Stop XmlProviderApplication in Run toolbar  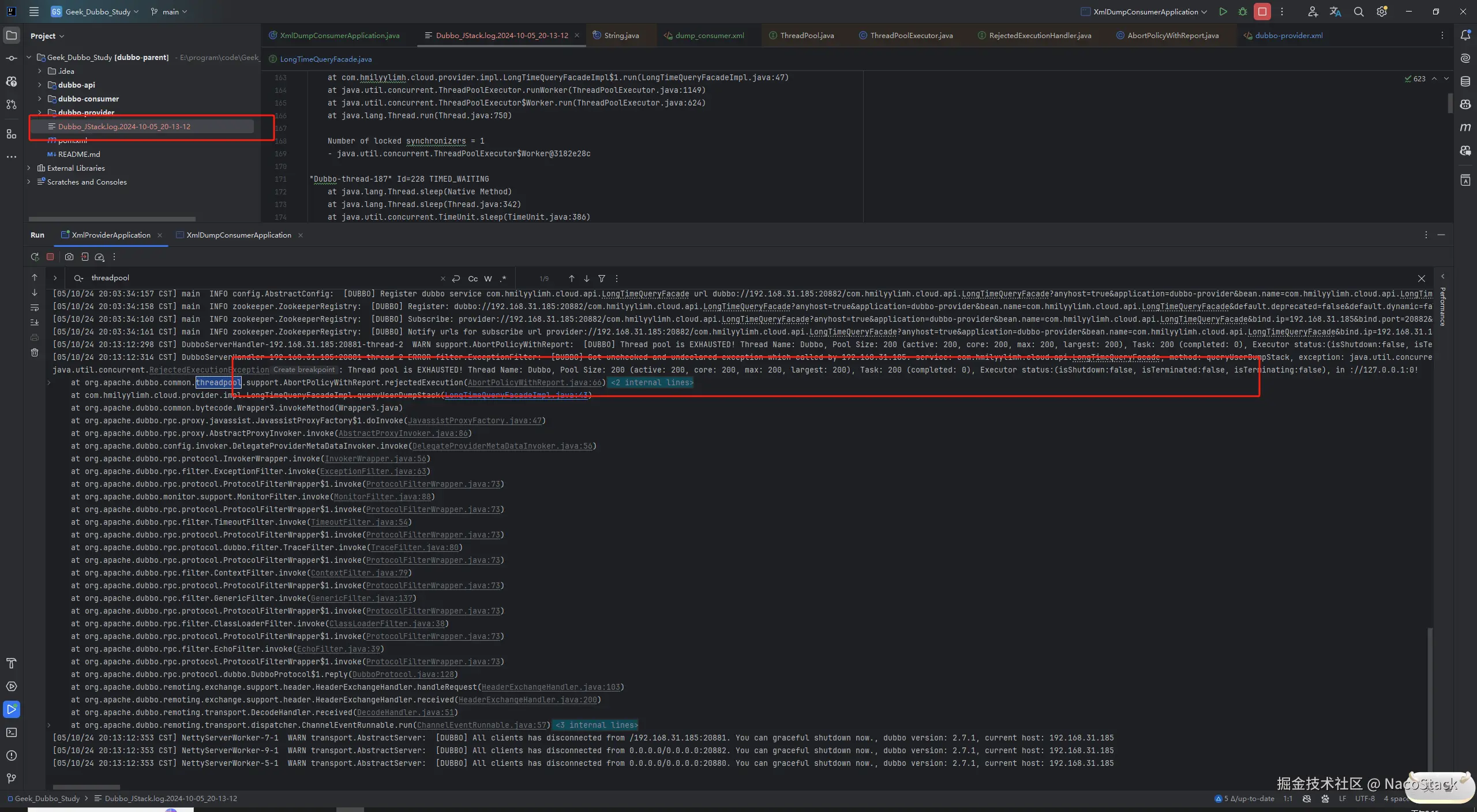[50, 257]
